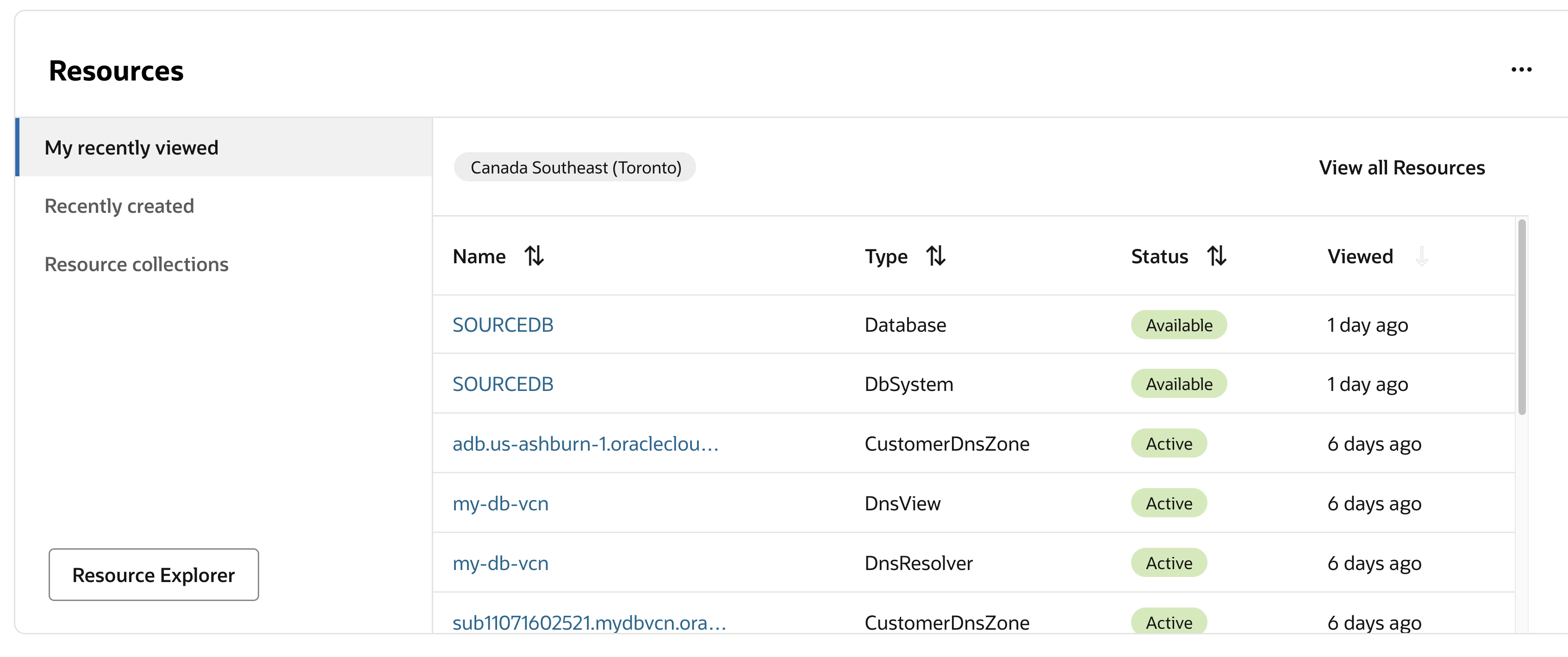Viewport: 1568px width, 657px height.
Task: Open my-db-vcn DnsView link
Action: [x=500, y=504]
